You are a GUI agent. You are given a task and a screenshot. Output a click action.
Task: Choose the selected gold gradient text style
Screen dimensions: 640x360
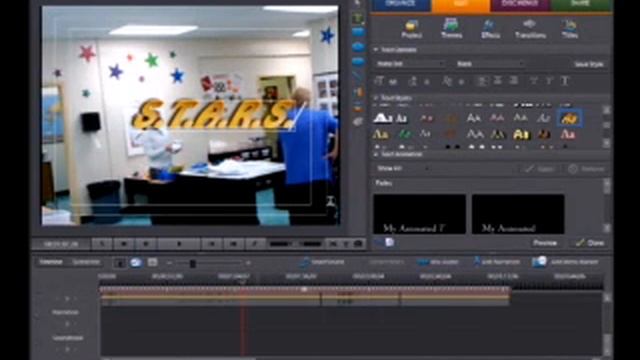tap(569, 118)
